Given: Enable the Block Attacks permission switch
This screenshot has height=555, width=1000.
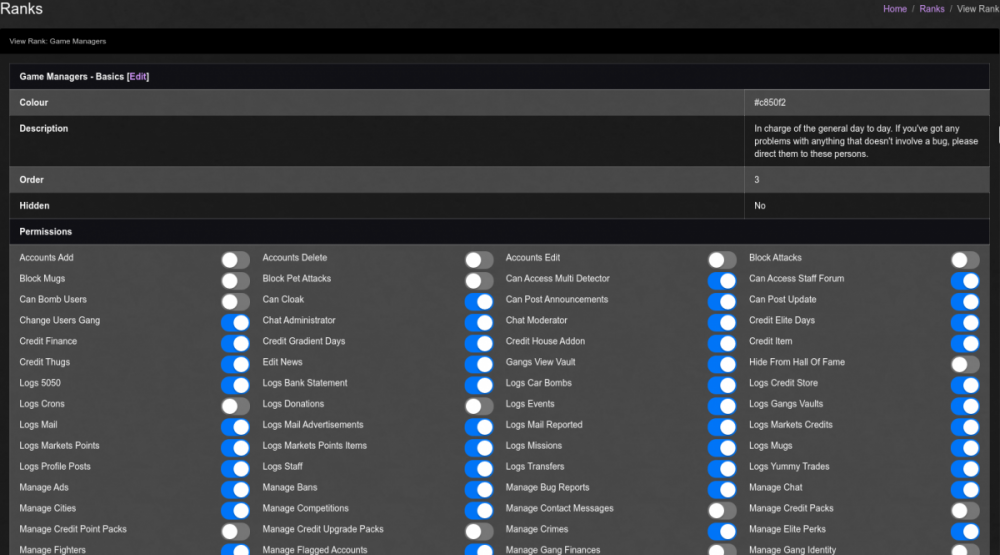Looking at the screenshot, I should [x=965, y=259].
